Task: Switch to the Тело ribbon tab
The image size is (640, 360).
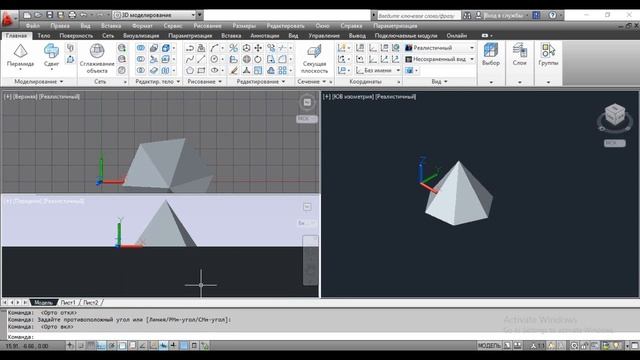Action: [44, 36]
